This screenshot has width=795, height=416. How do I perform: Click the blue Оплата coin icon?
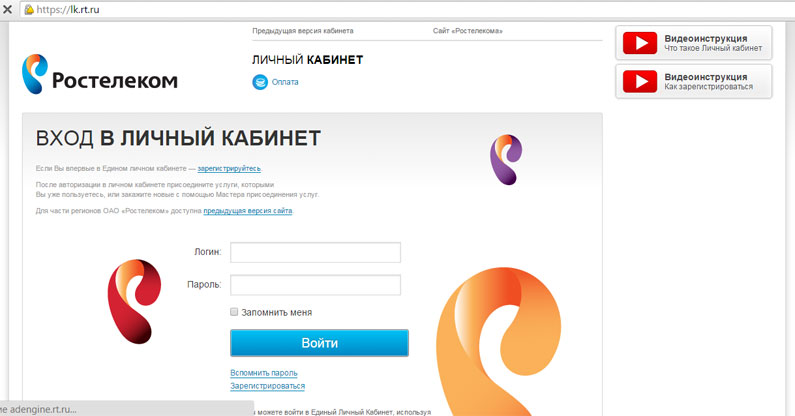pyautogui.click(x=260, y=82)
